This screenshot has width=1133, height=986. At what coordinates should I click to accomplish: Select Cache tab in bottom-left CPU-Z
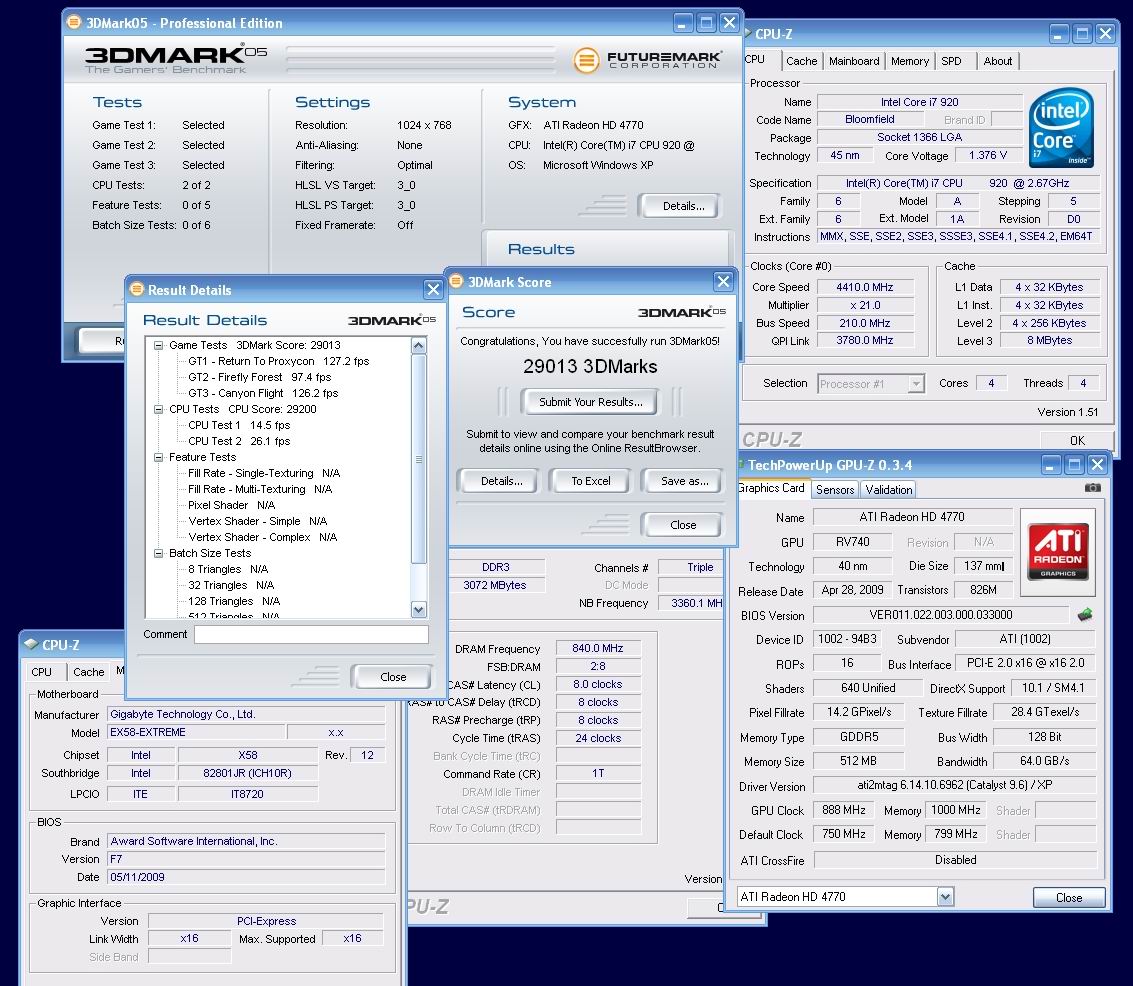[89, 672]
